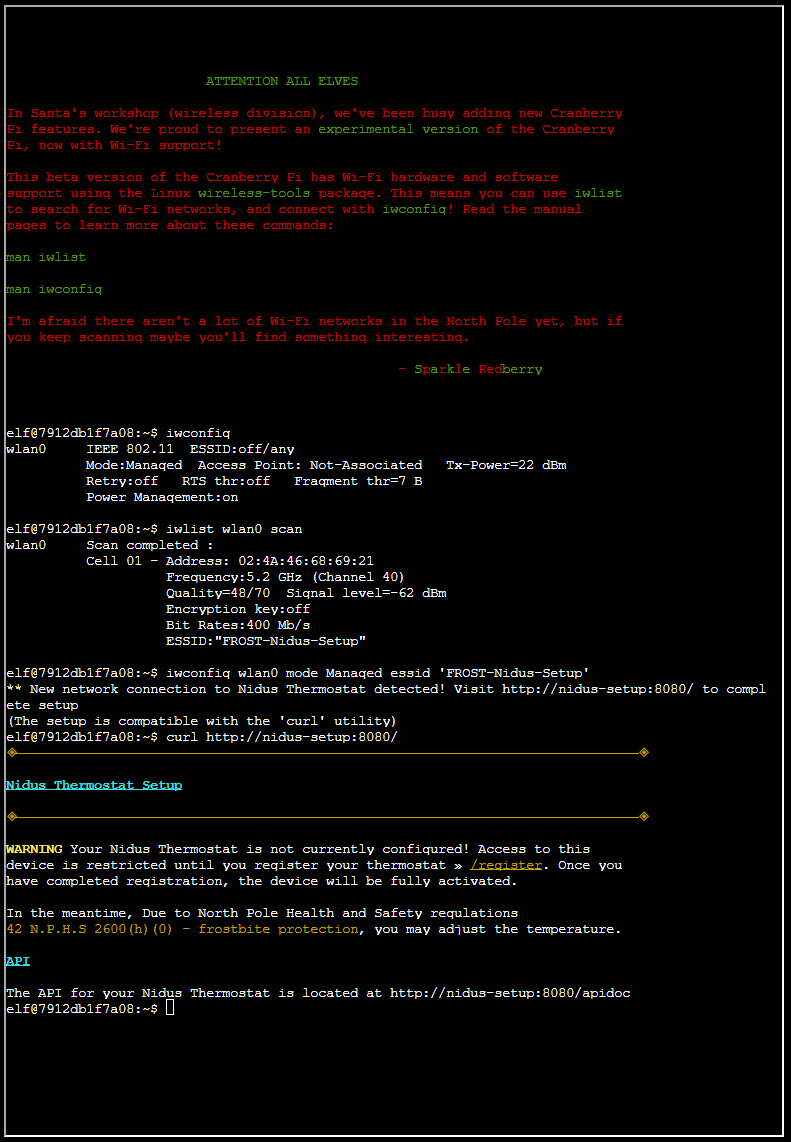The image size is (791, 1142).
Task: Click the Nidus Thermostat Setup heading
Action: 94,785
